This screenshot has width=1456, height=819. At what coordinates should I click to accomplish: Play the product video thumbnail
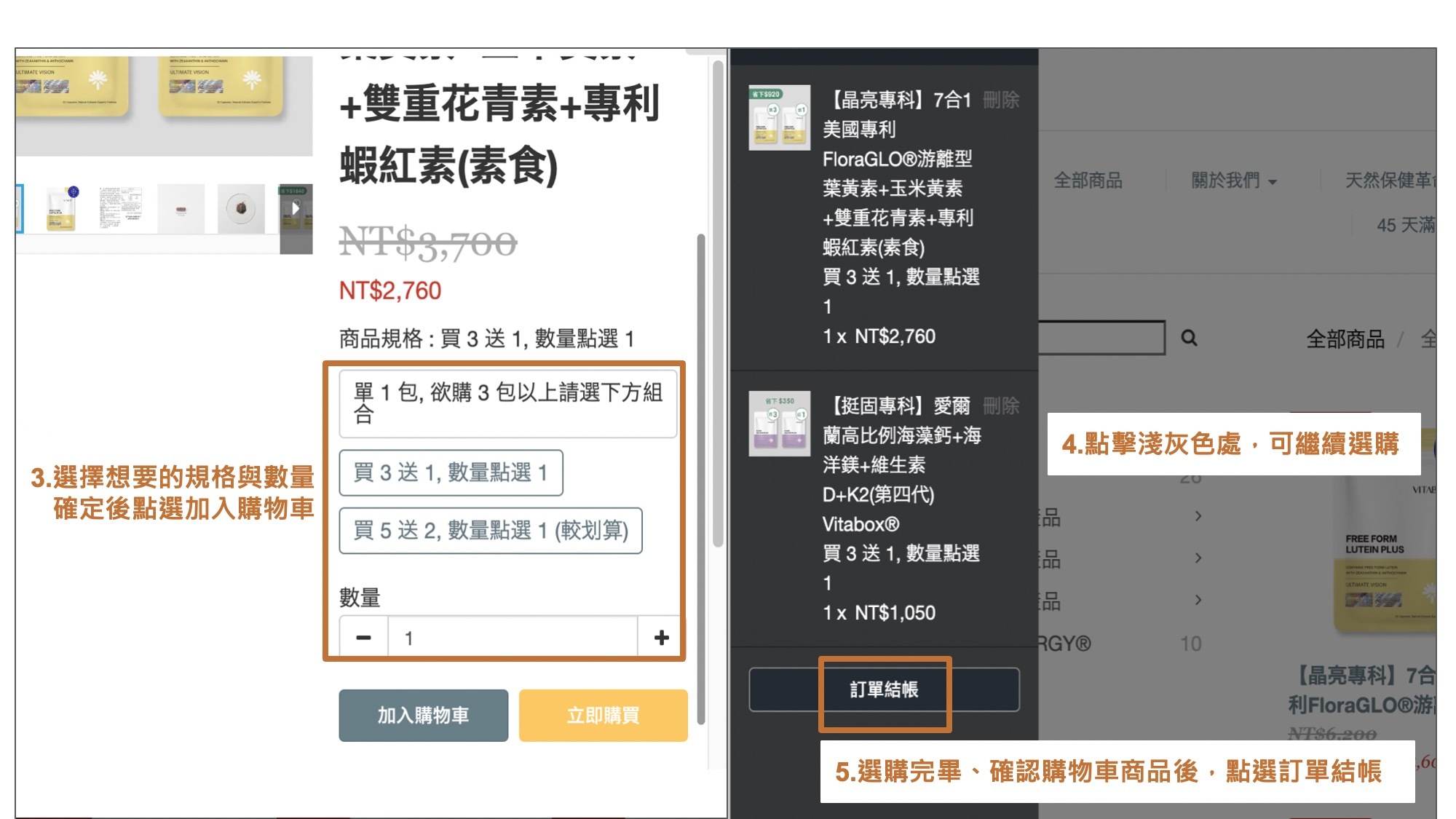pyautogui.click(x=296, y=209)
